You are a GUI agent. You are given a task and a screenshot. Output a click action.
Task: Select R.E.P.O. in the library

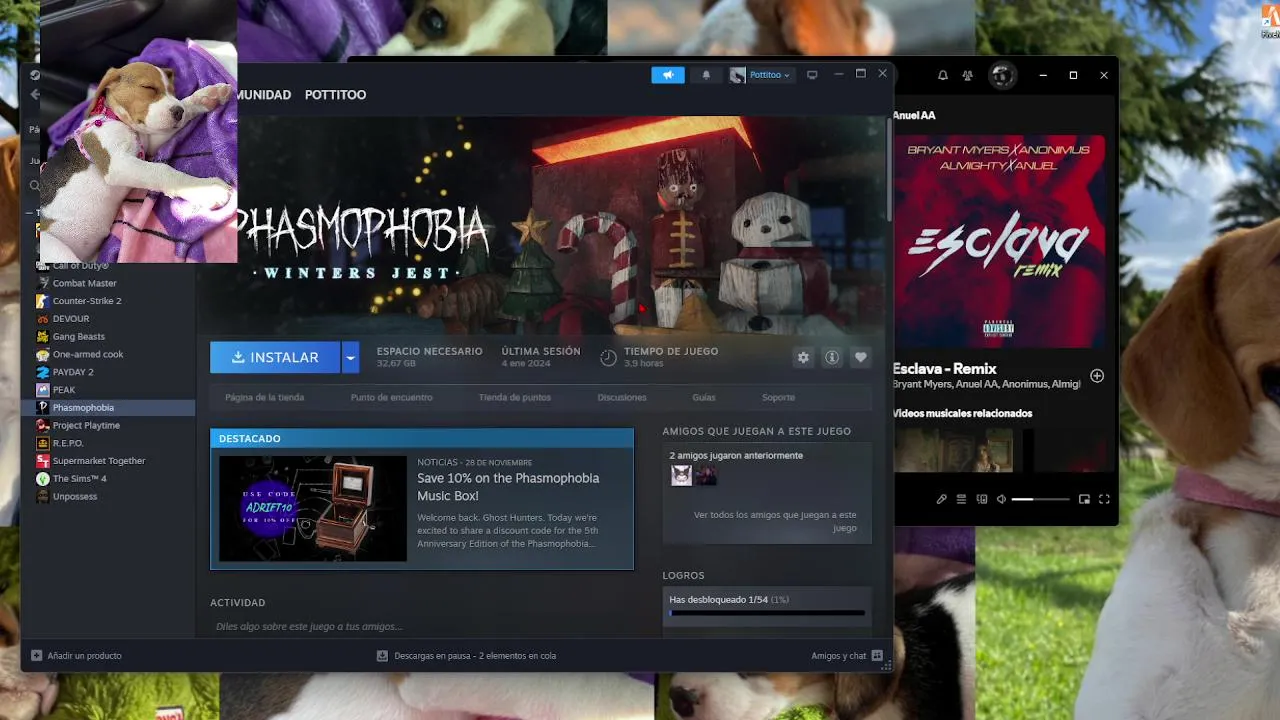[108, 443]
